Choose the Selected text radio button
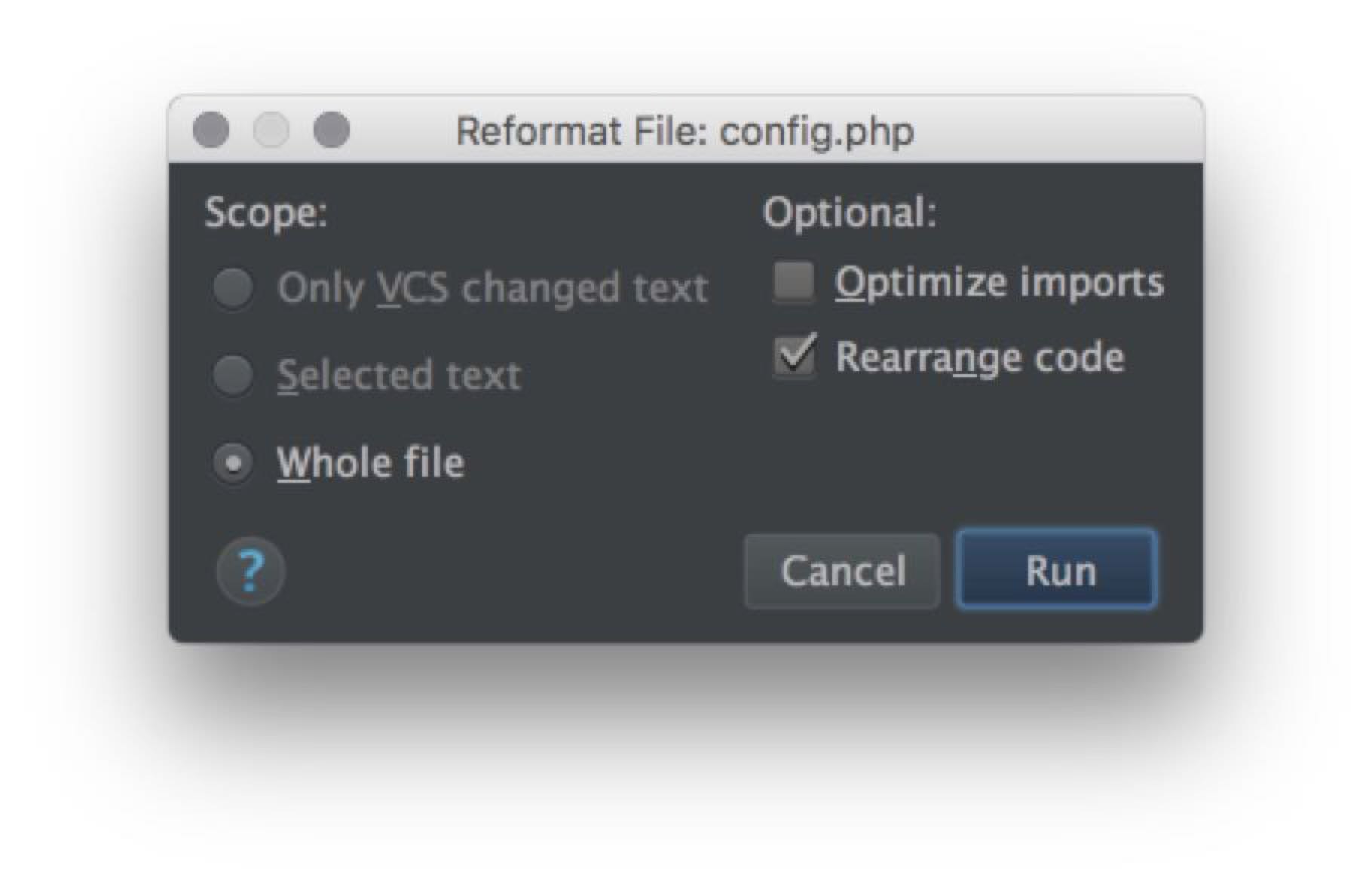Screen dimensions: 1372x884 tap(233, 375)
